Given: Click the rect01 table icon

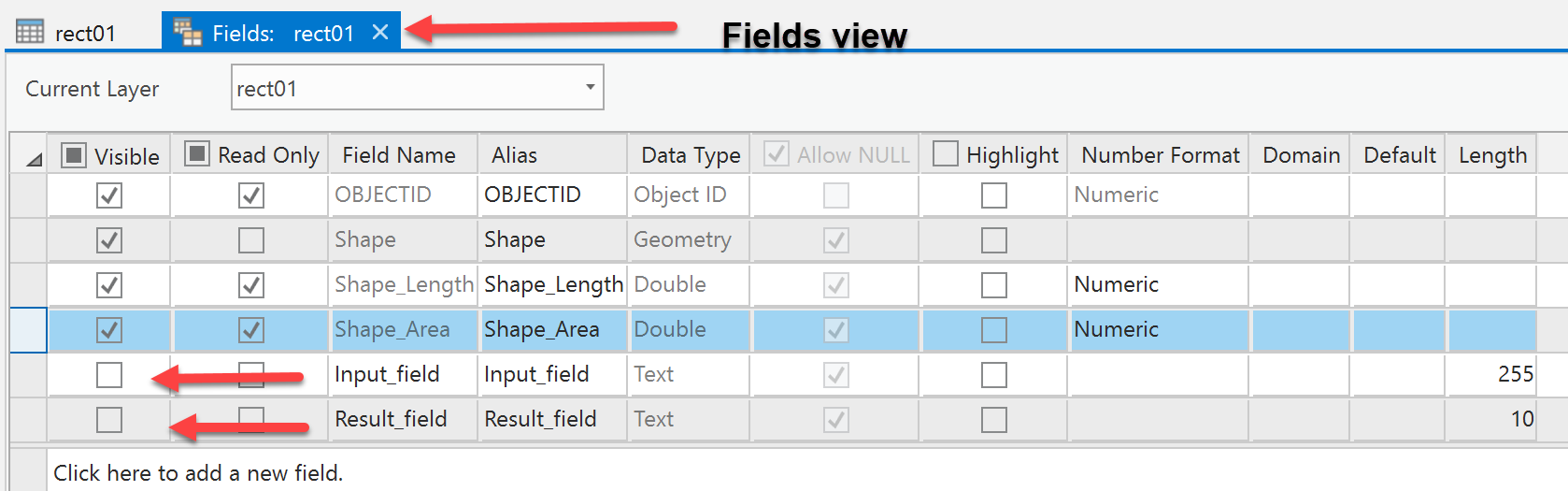Looking at the screenshot, I should [x=30, y=32].
